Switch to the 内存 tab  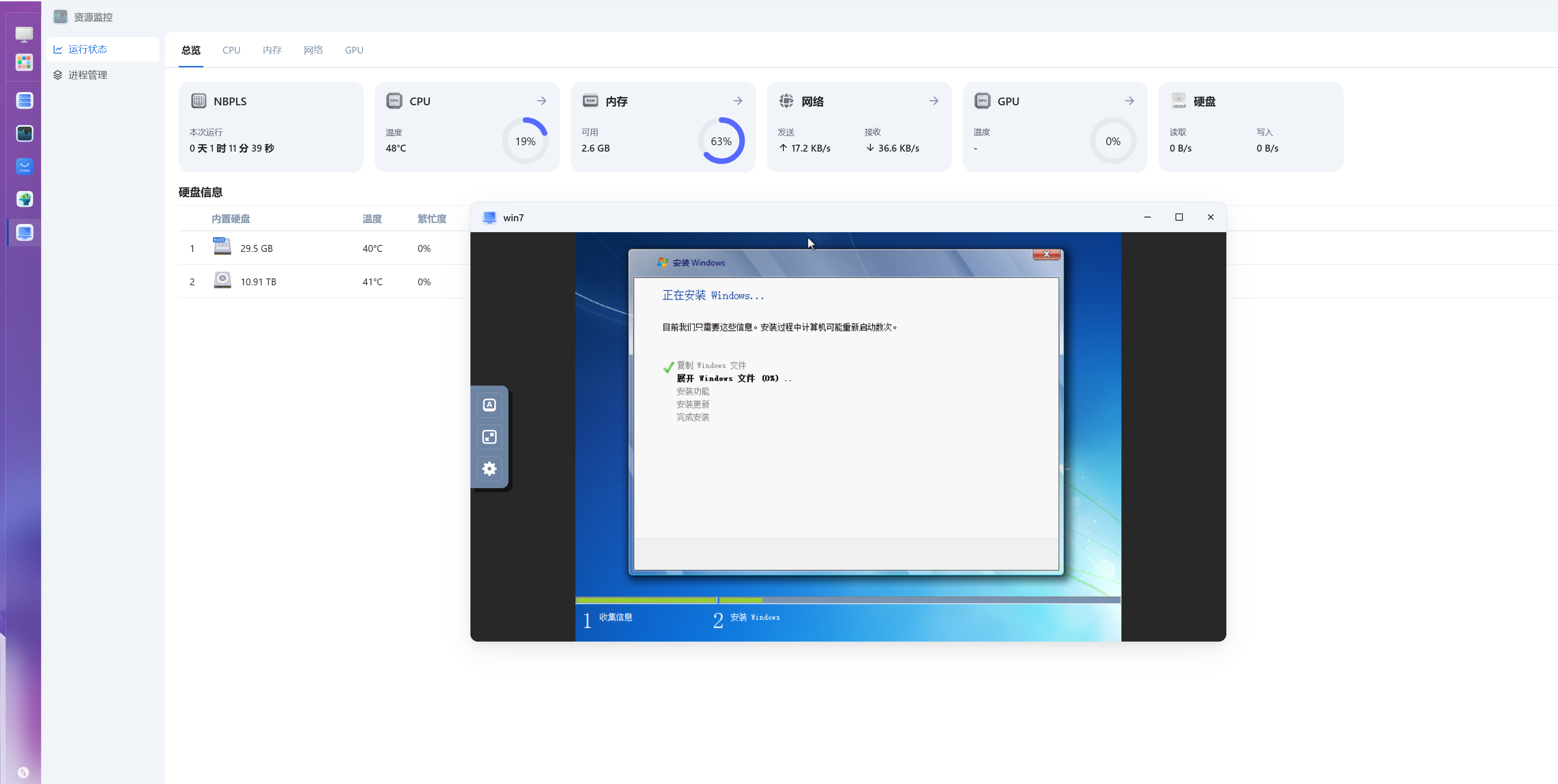pyautogui.click(x=272, y=50)
